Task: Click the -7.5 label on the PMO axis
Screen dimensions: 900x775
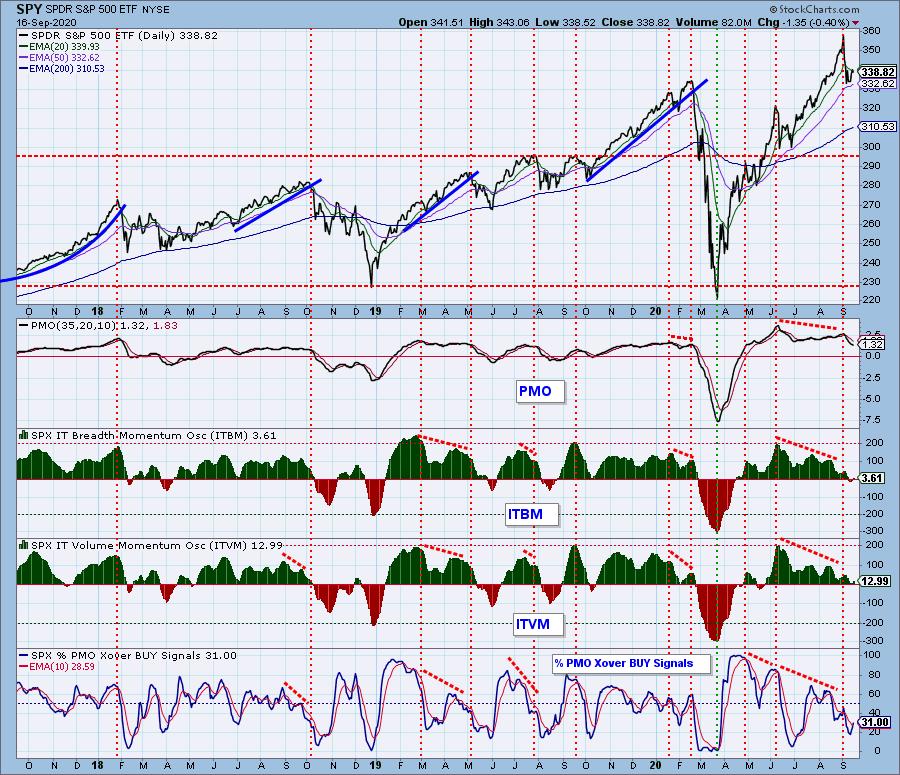Action: [x=872, y=420]
